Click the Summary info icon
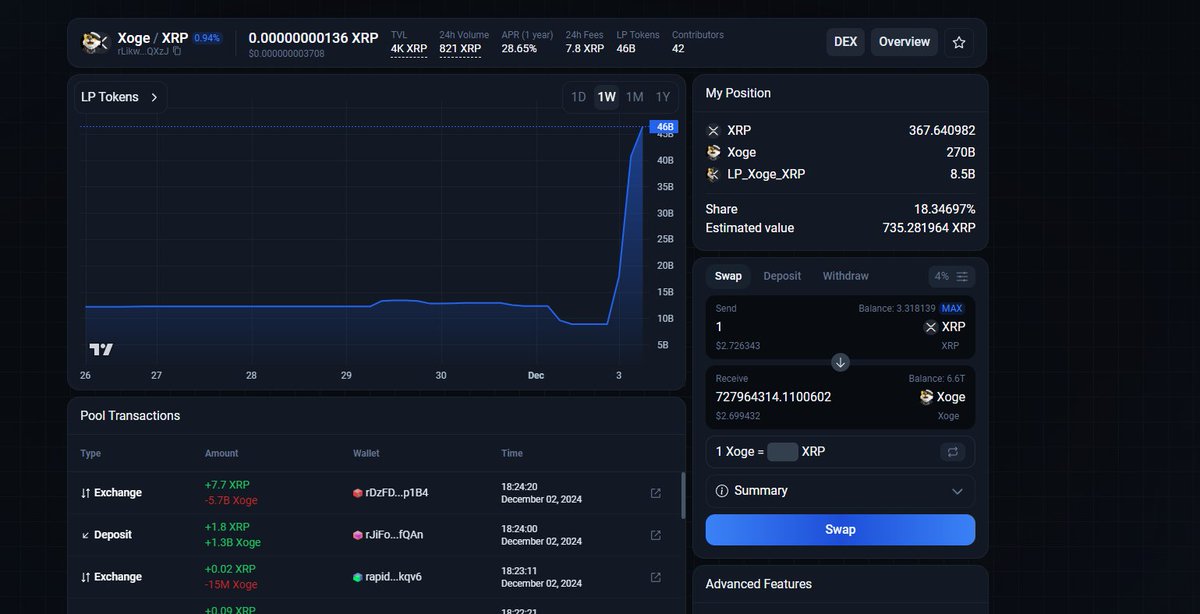 (722, 491)
